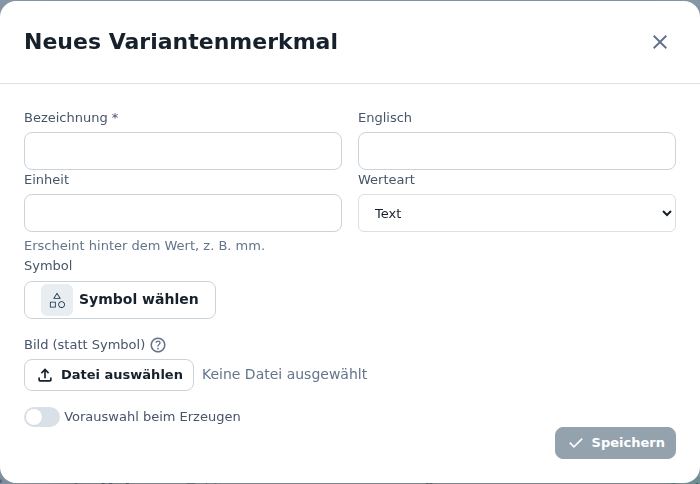
Task: Click the 'Erscheint hinter dem Wert' hint text
Action: tap(144, 246)
